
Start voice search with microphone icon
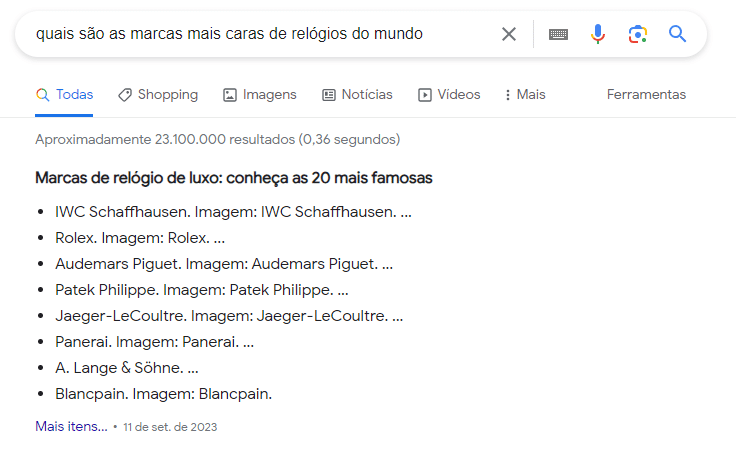[598, 34]
